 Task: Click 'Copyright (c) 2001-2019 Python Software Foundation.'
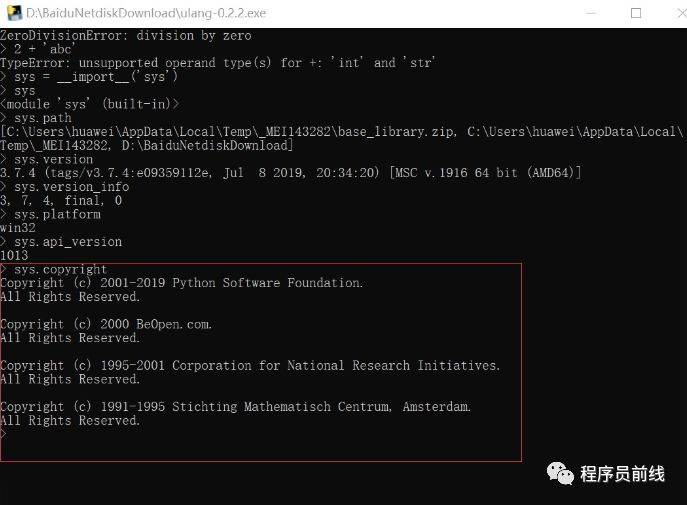[x=181, y=283]
